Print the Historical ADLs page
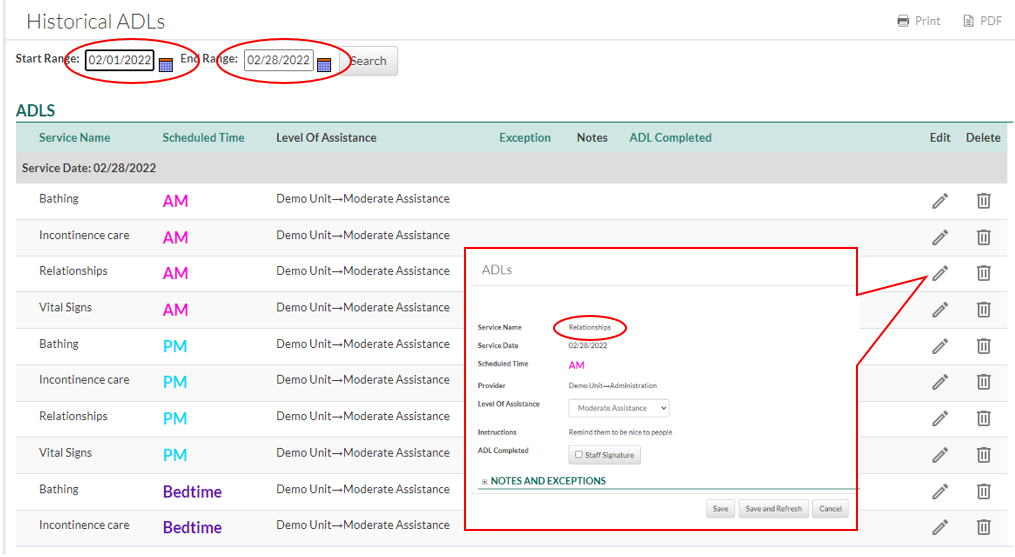 pyautogui.click(x=918, y=21)
